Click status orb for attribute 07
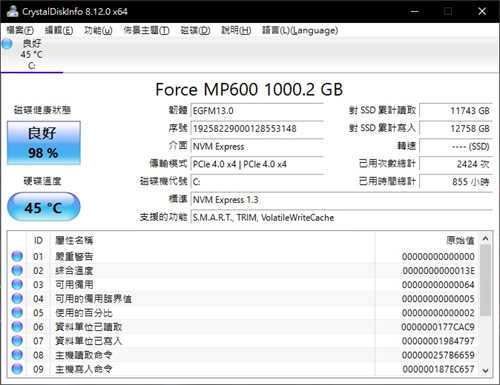The image size is (500, 385). pyautogui.click(x=17, y=341)
